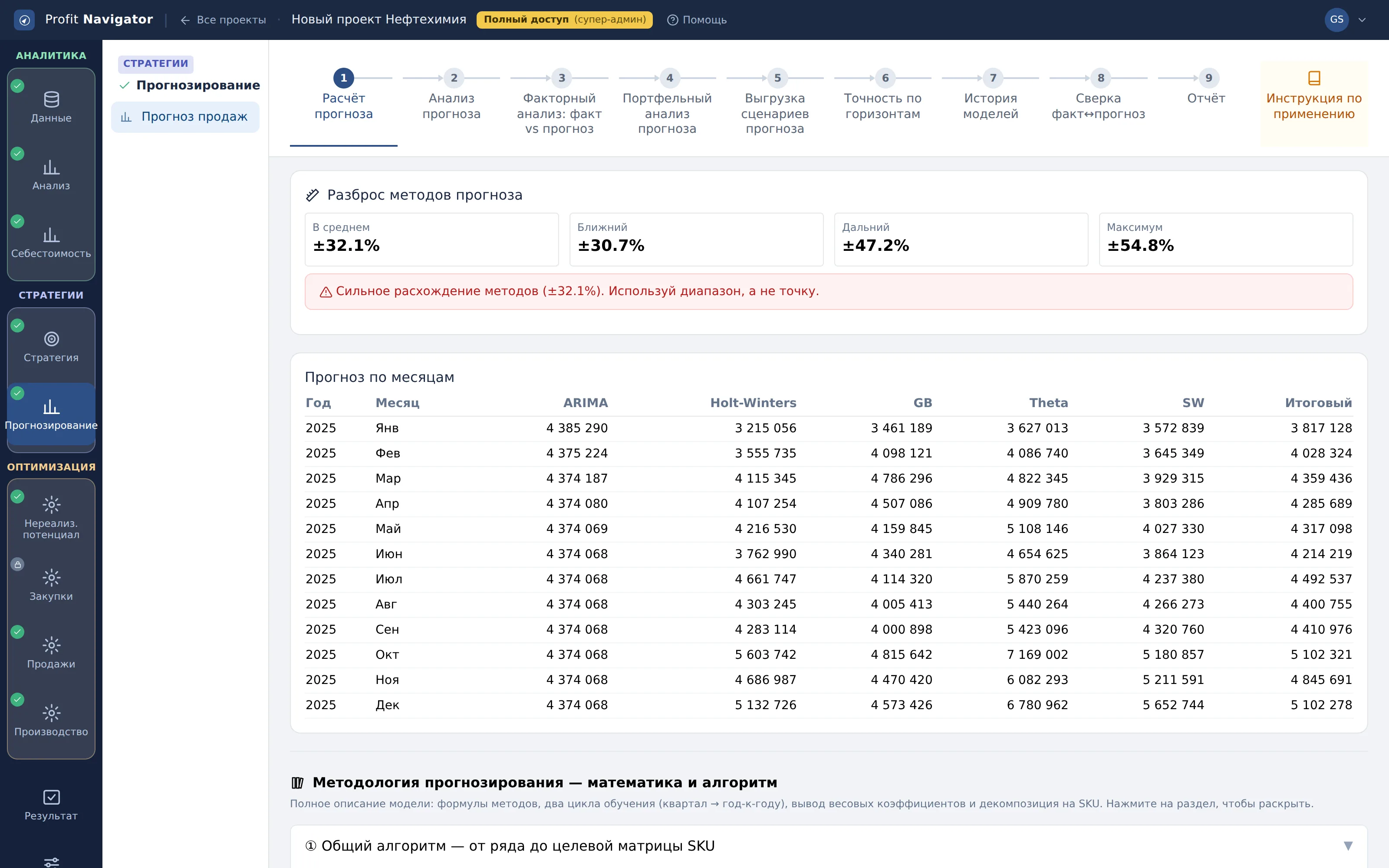Click the Theta column header
Screen dimensions: 1389x868
[x=1048, y=403]
